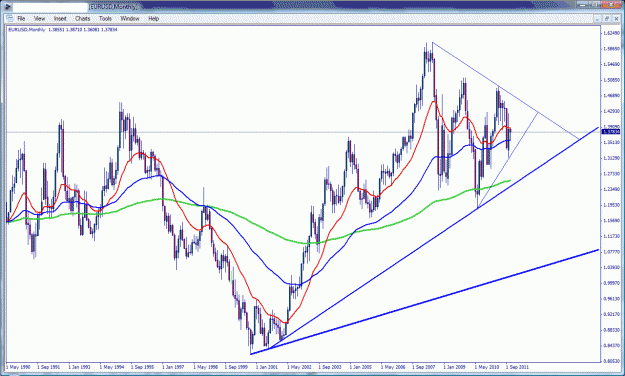Open the Tools menu
The height and width of the screenshot is (376, 625).
pos(105,18)
